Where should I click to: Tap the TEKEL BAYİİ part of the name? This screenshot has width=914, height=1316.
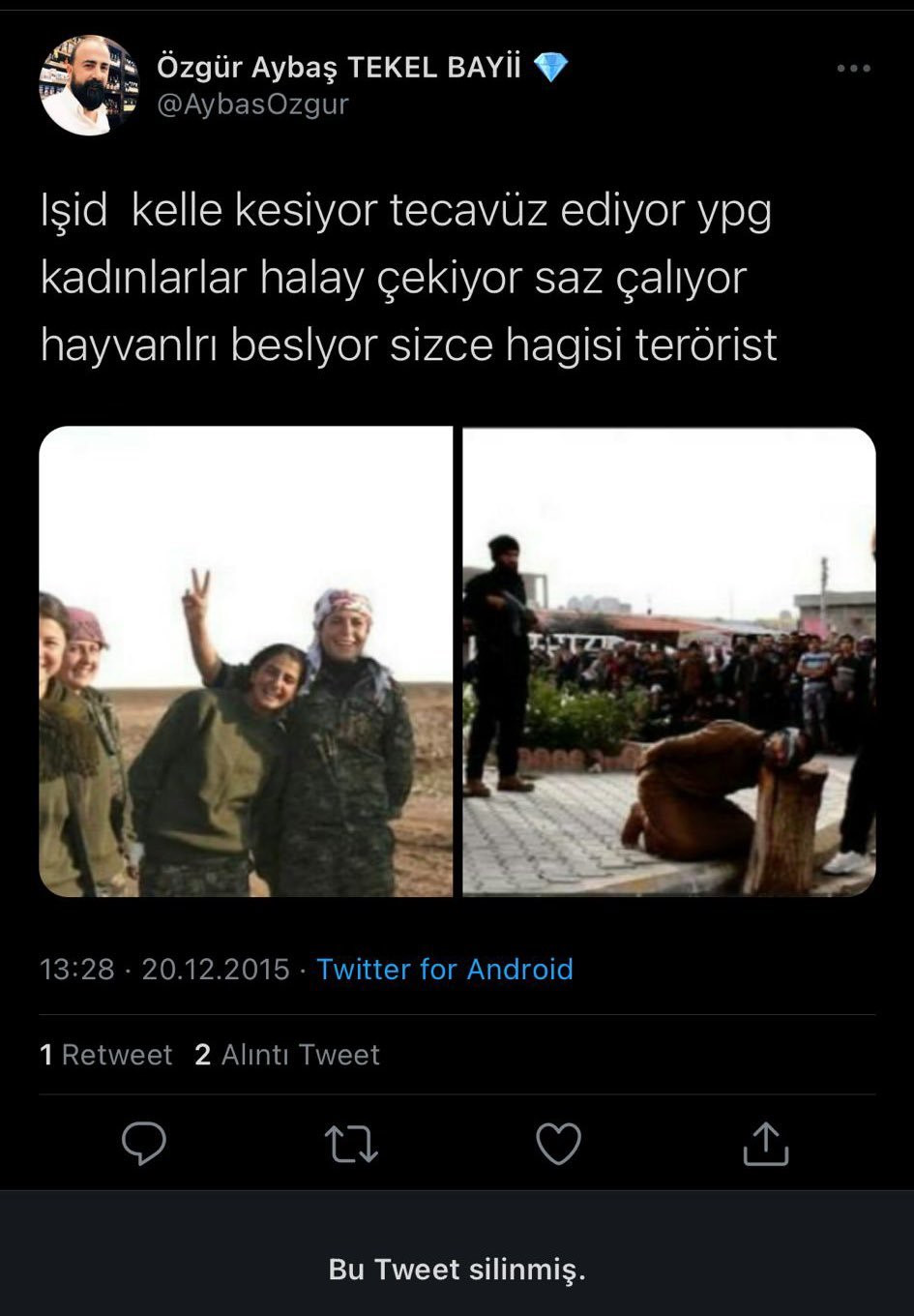pyautogui.click(x=434, y=67)
